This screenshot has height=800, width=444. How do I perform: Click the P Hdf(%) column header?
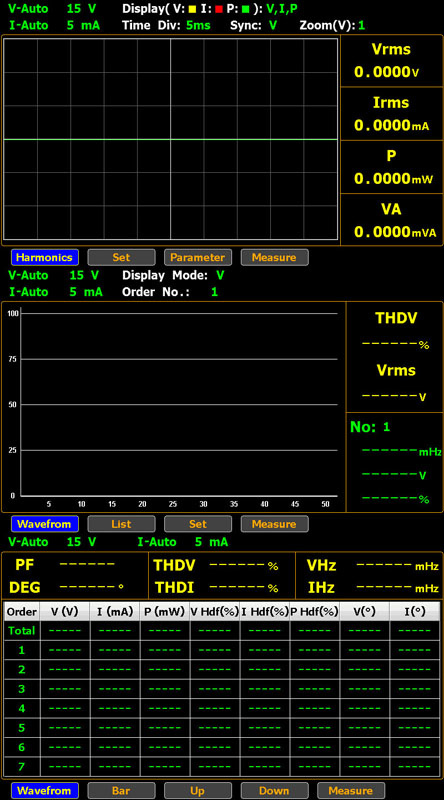314,611
